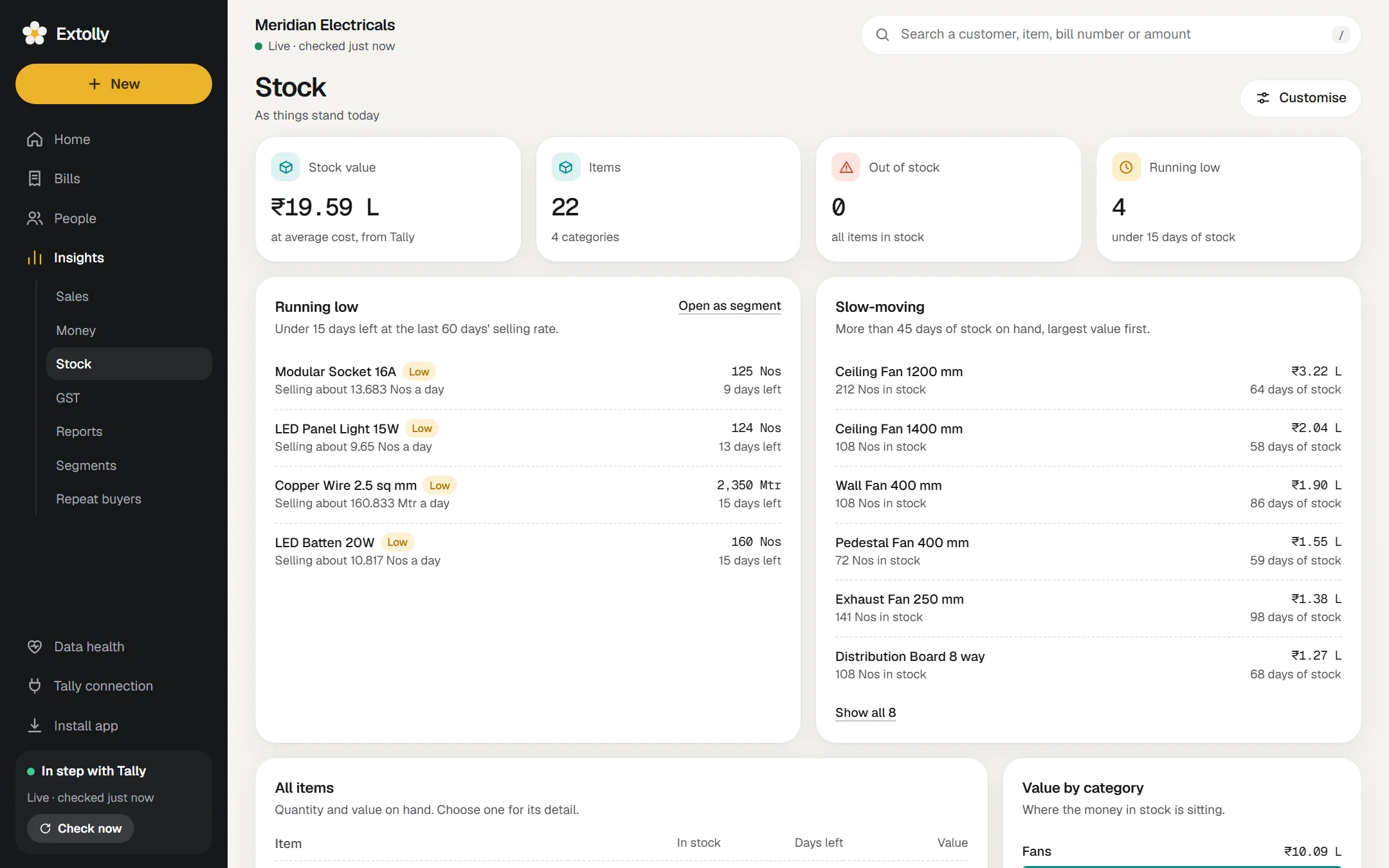The width and height of the screenshot is (1389, 868).
Task: Open the Exhaust Fan 250 mm row
Action: point(1088,608)
